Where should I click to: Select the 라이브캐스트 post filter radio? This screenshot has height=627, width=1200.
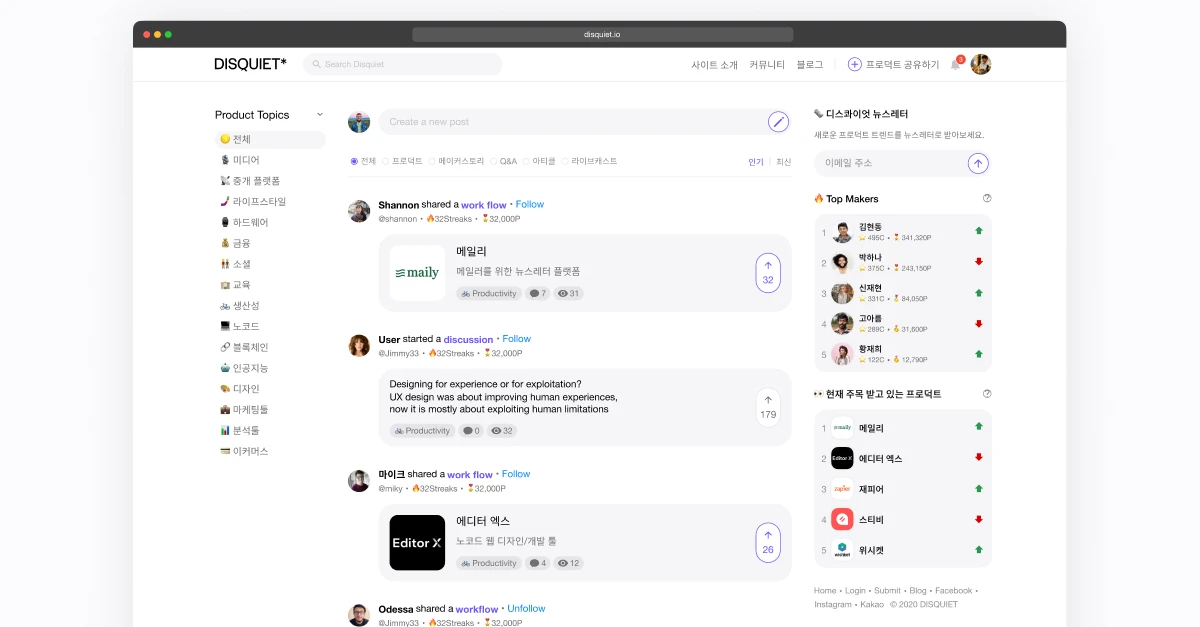(565, 161)
